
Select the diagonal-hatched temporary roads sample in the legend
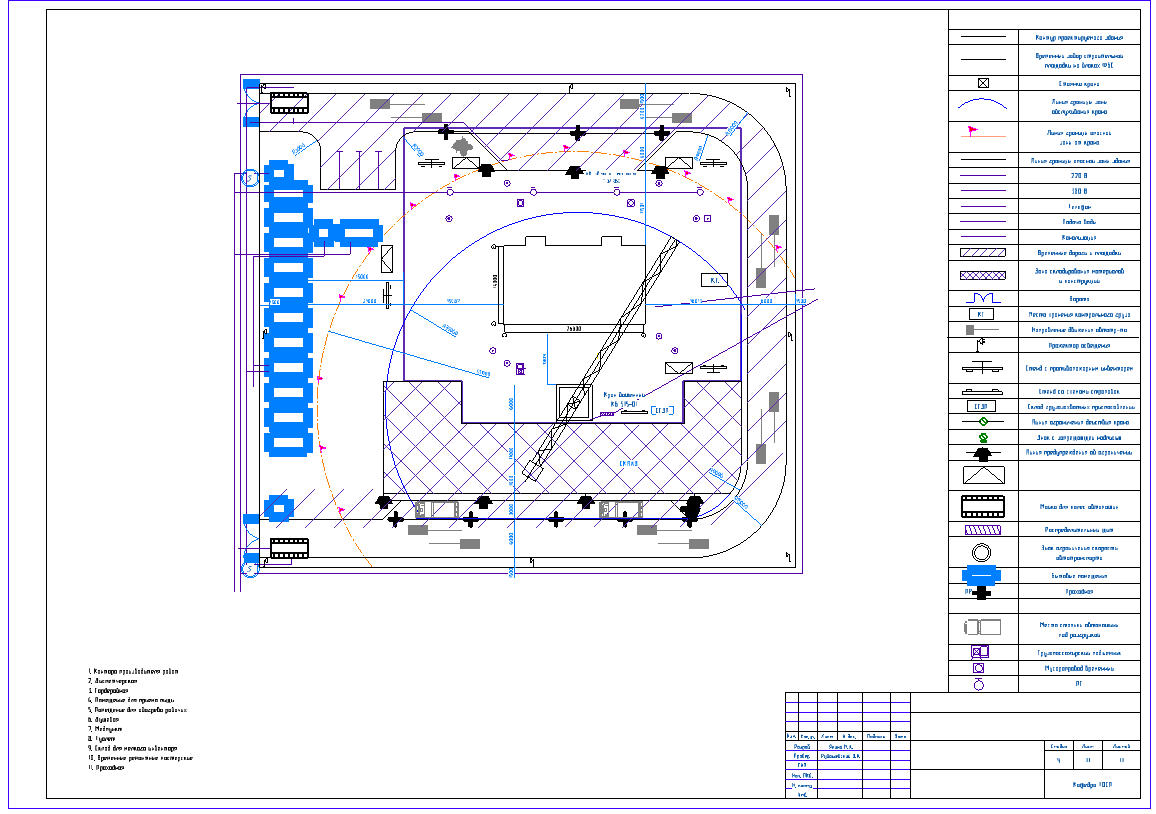(983, 252)
